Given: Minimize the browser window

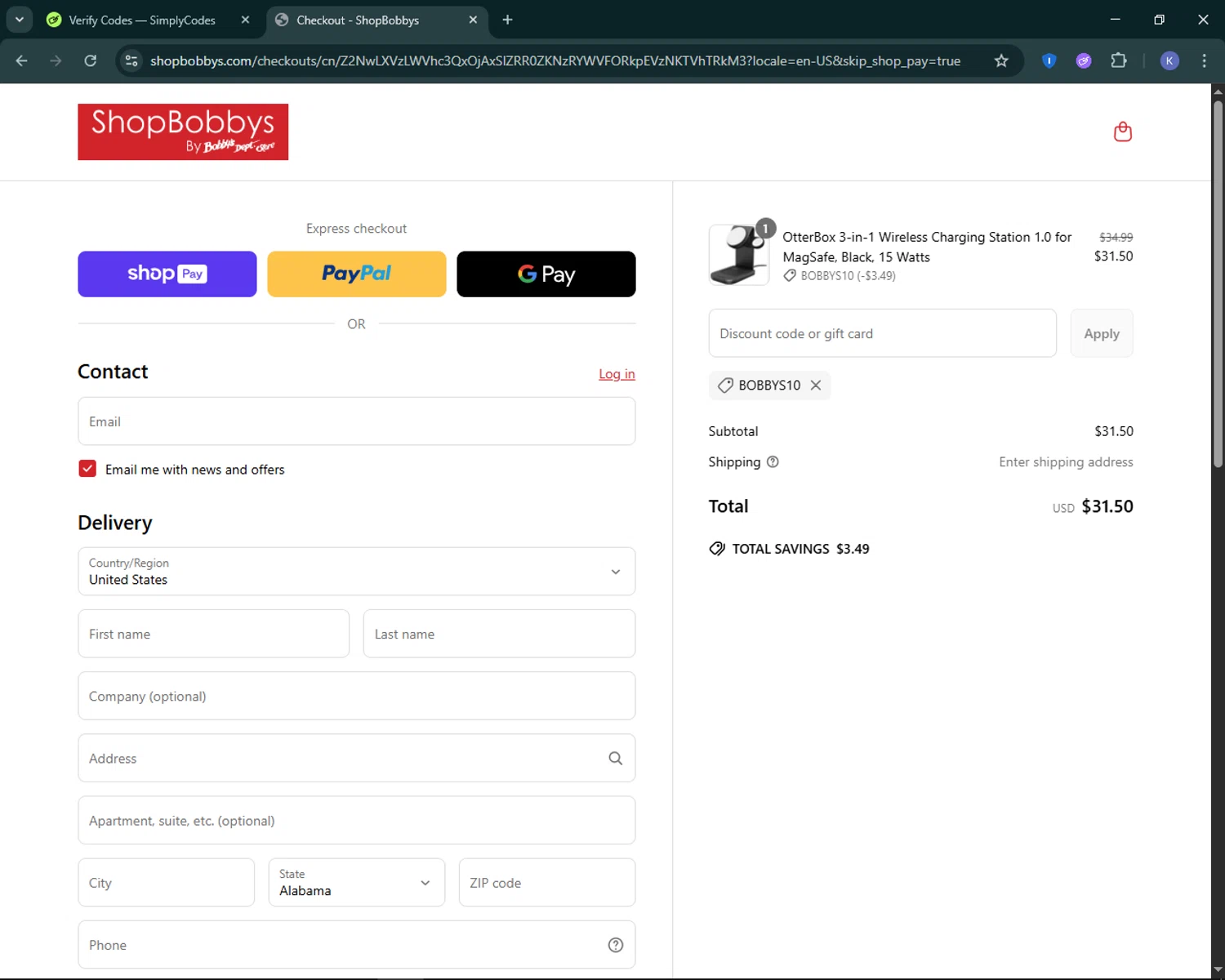Looking at the screenshot, I should coord(1115,20).
